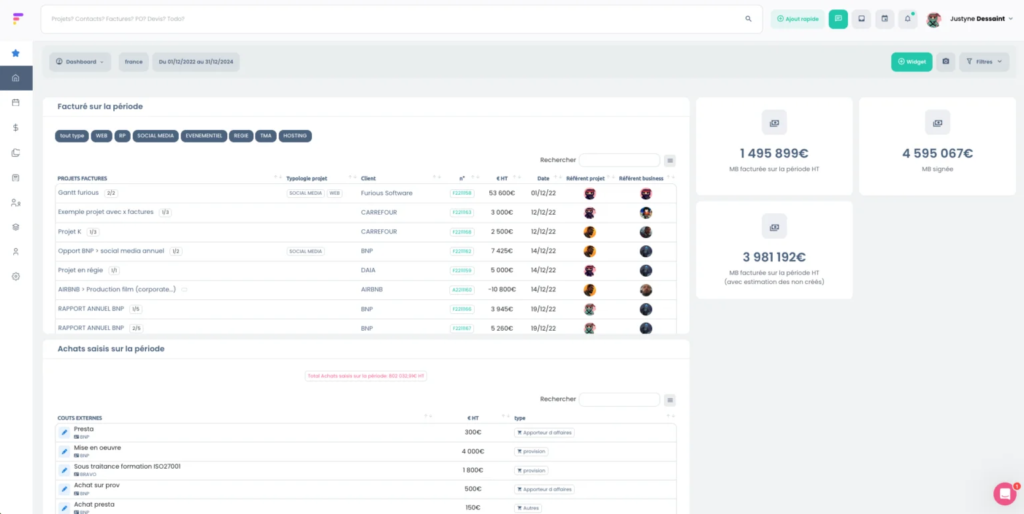1024x514 pixels.
Task: Toggle the EVENEMENTIEL type filter chip
Action: coord(204,135)
